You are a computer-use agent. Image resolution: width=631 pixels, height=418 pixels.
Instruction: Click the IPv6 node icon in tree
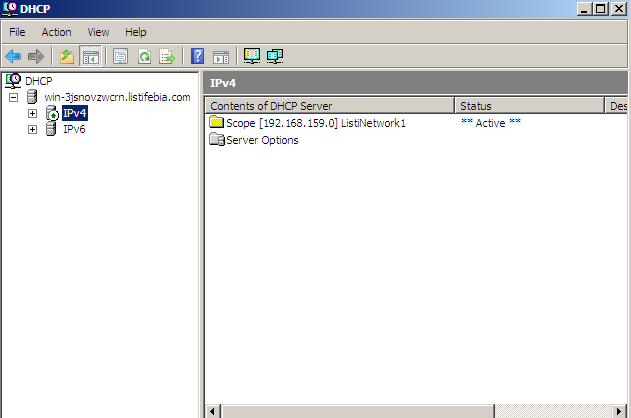click(x=51, y=129)
